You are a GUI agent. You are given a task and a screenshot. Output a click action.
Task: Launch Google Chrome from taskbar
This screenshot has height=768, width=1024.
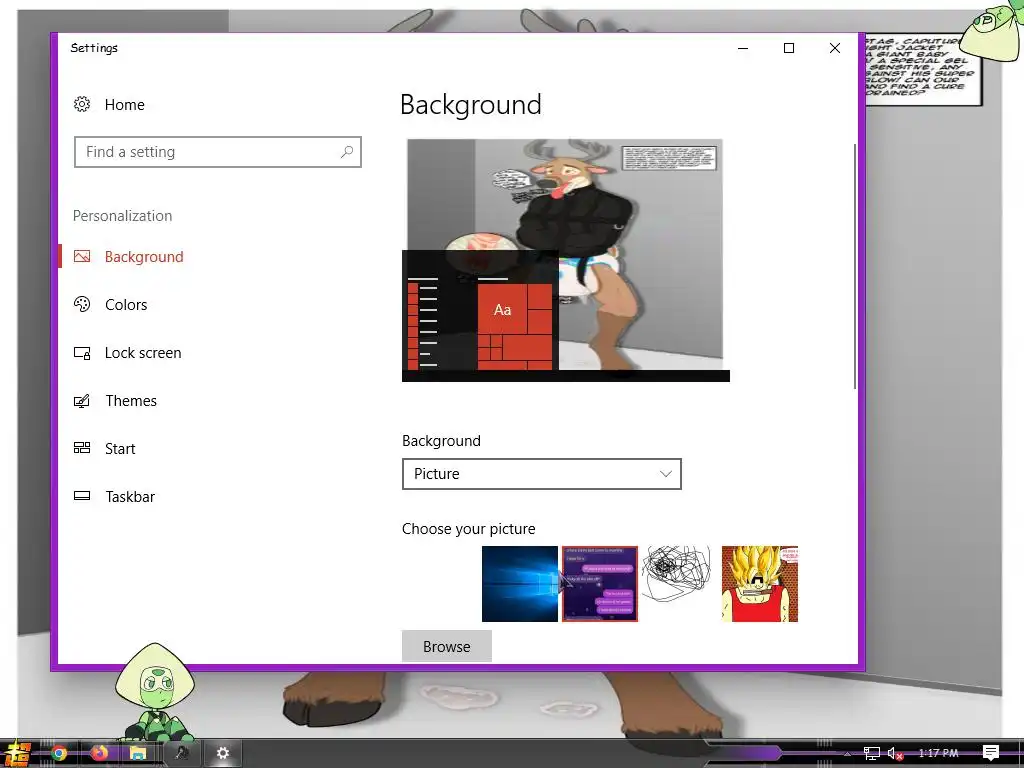coord(59,754)
